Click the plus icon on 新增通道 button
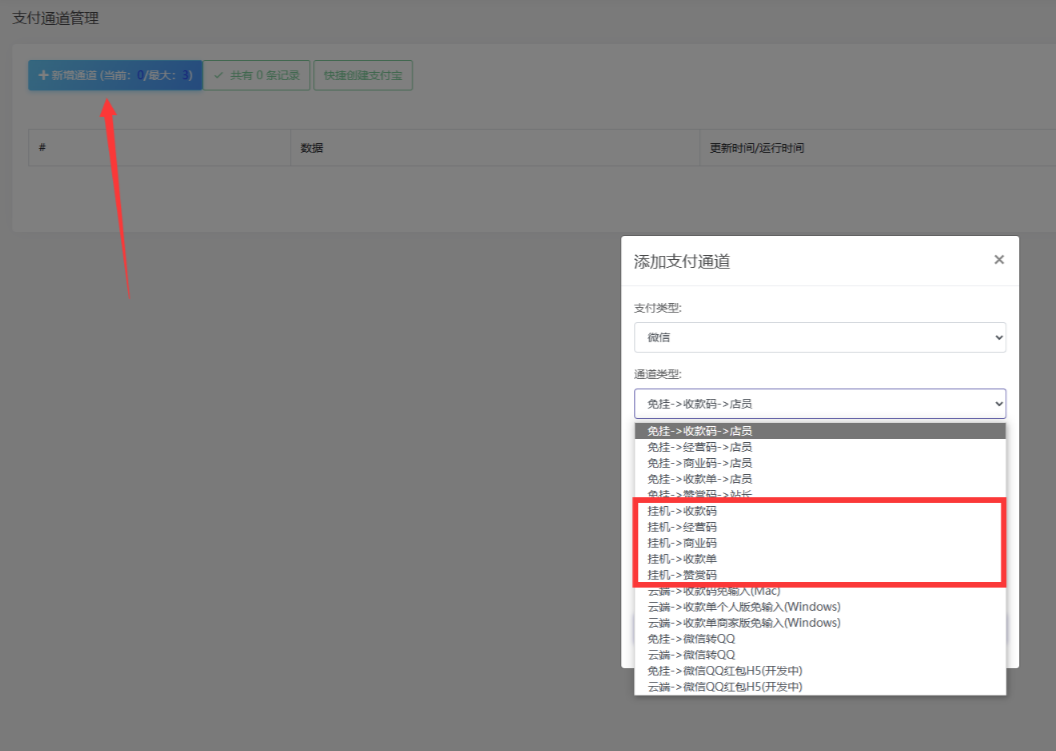1056x751 pixels. click(x=42, y=75)
